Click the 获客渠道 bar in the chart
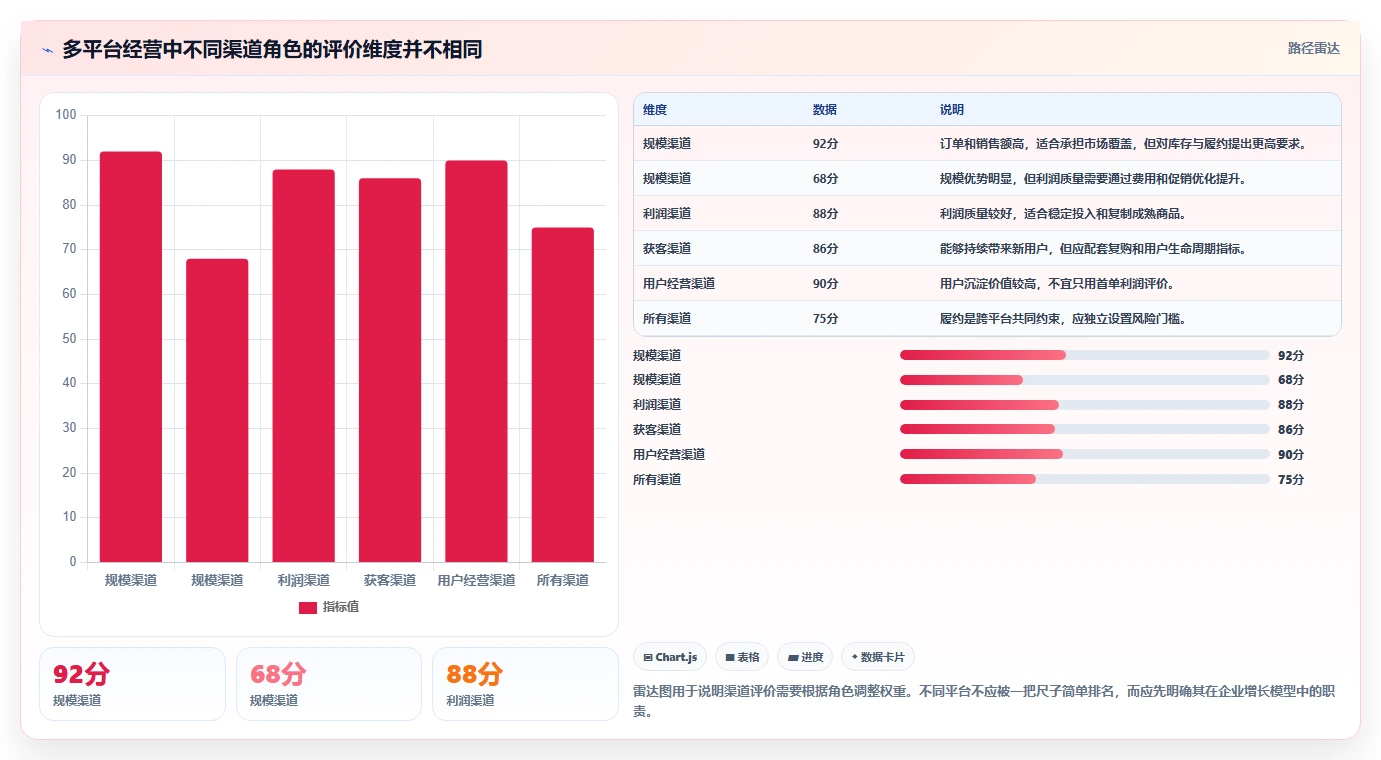The image size is (1381, 760). (390, 370)
